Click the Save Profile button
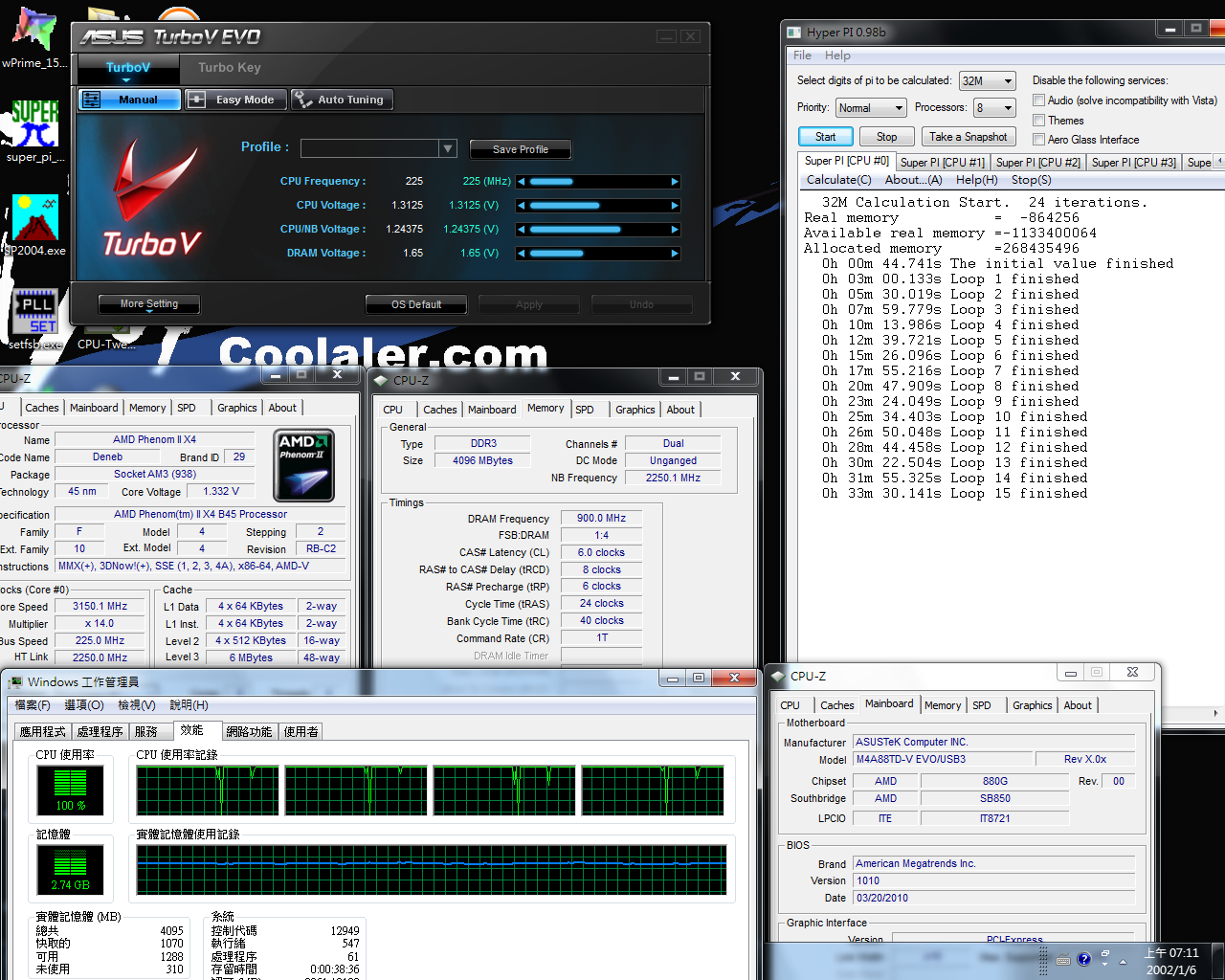The image size is (1225, 980). click(x=521, y=149)
